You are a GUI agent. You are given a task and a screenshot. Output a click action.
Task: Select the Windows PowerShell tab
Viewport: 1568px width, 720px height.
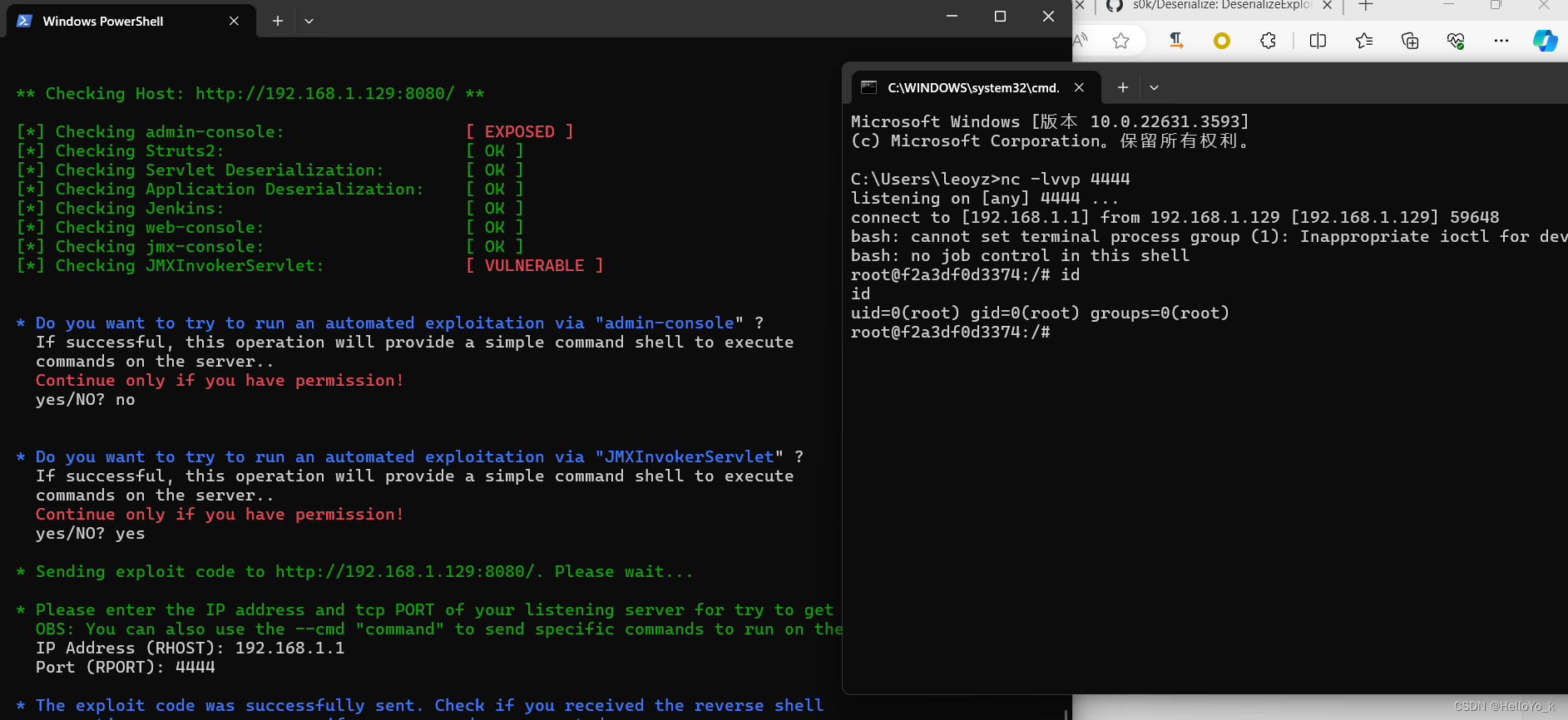point(129,21)
